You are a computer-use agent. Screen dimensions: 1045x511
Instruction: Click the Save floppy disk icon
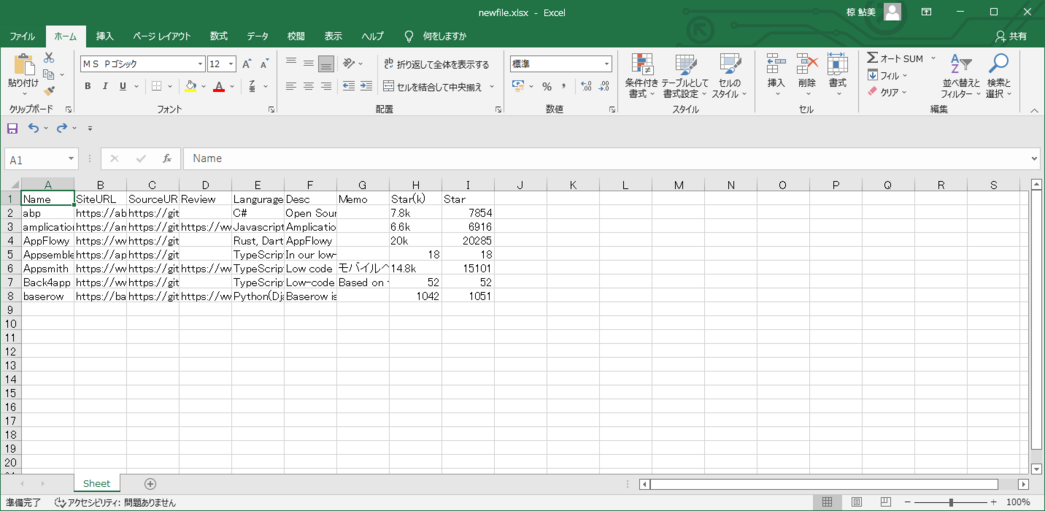12,128
